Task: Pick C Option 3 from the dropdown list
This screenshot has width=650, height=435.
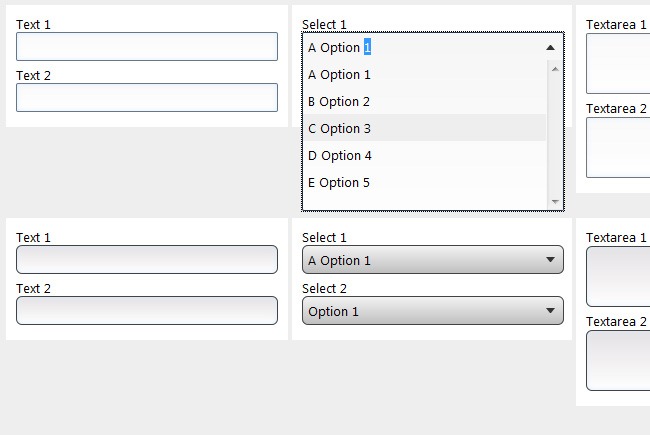Action: click(424, 128)
